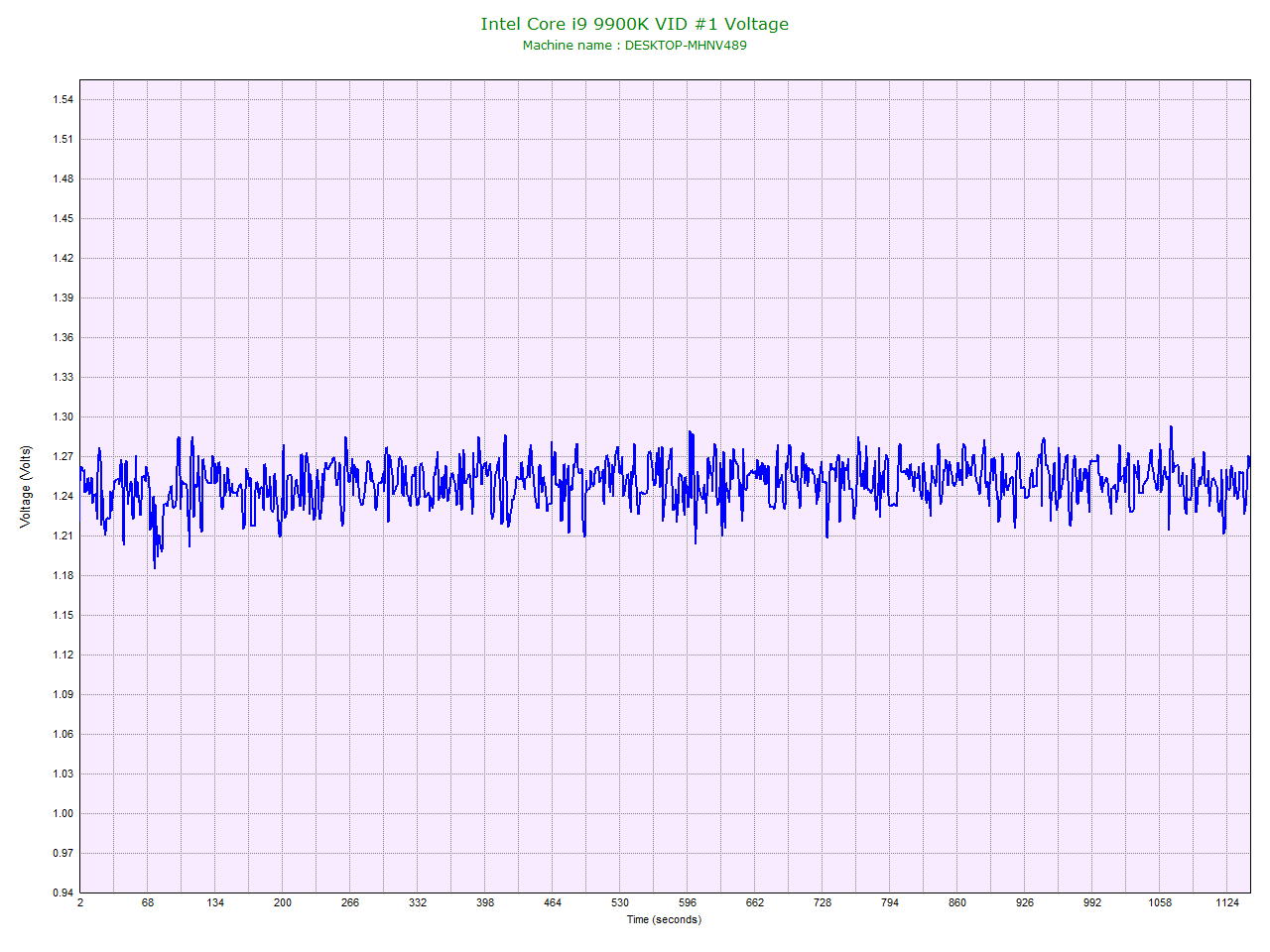Click the 1.24 y-axis tick label
This screenshot has height=952, width=1270.
(63, 496)
